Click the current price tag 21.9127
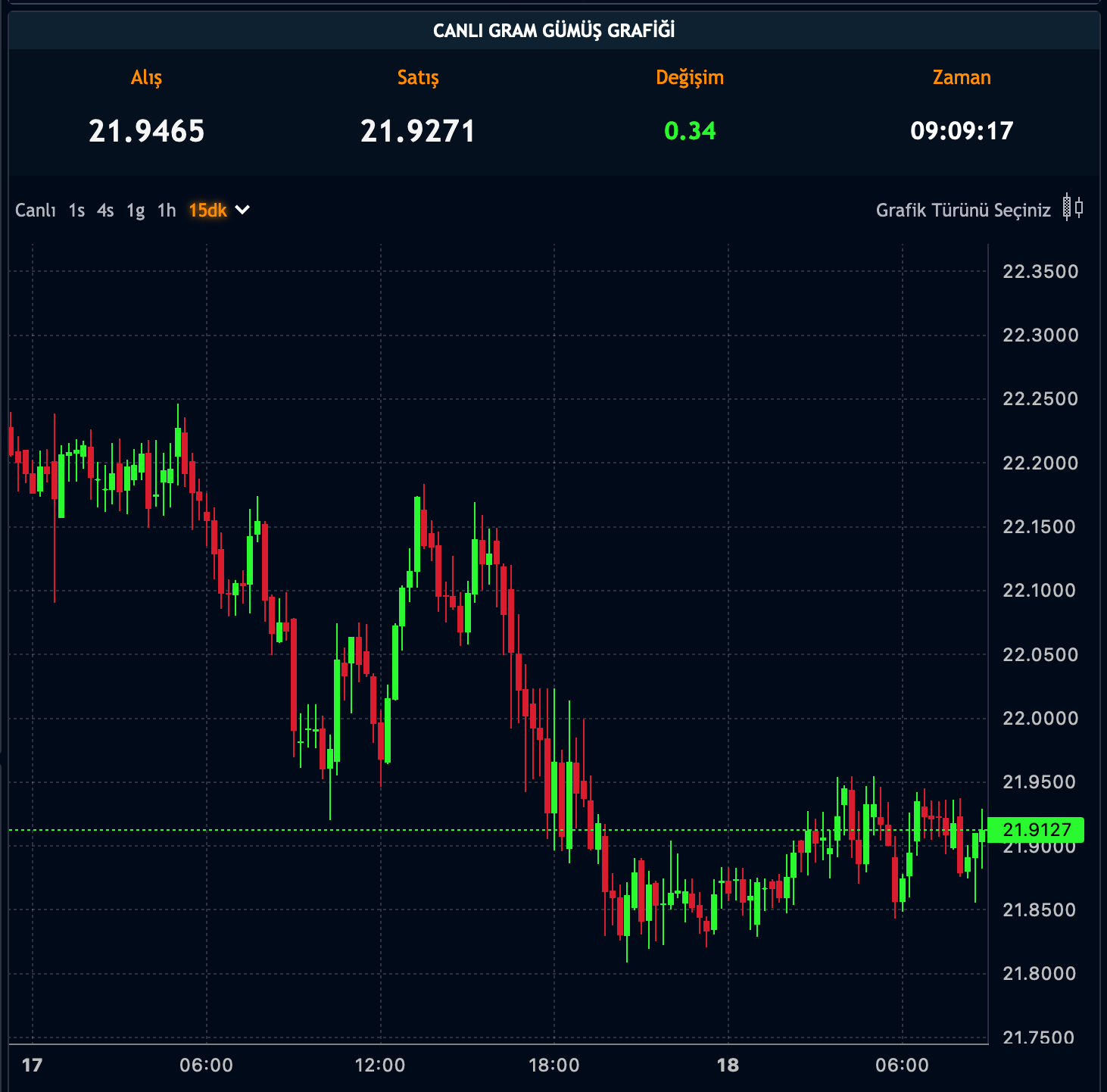This screenshot has width=1107, height=1092. [1037, 830]
